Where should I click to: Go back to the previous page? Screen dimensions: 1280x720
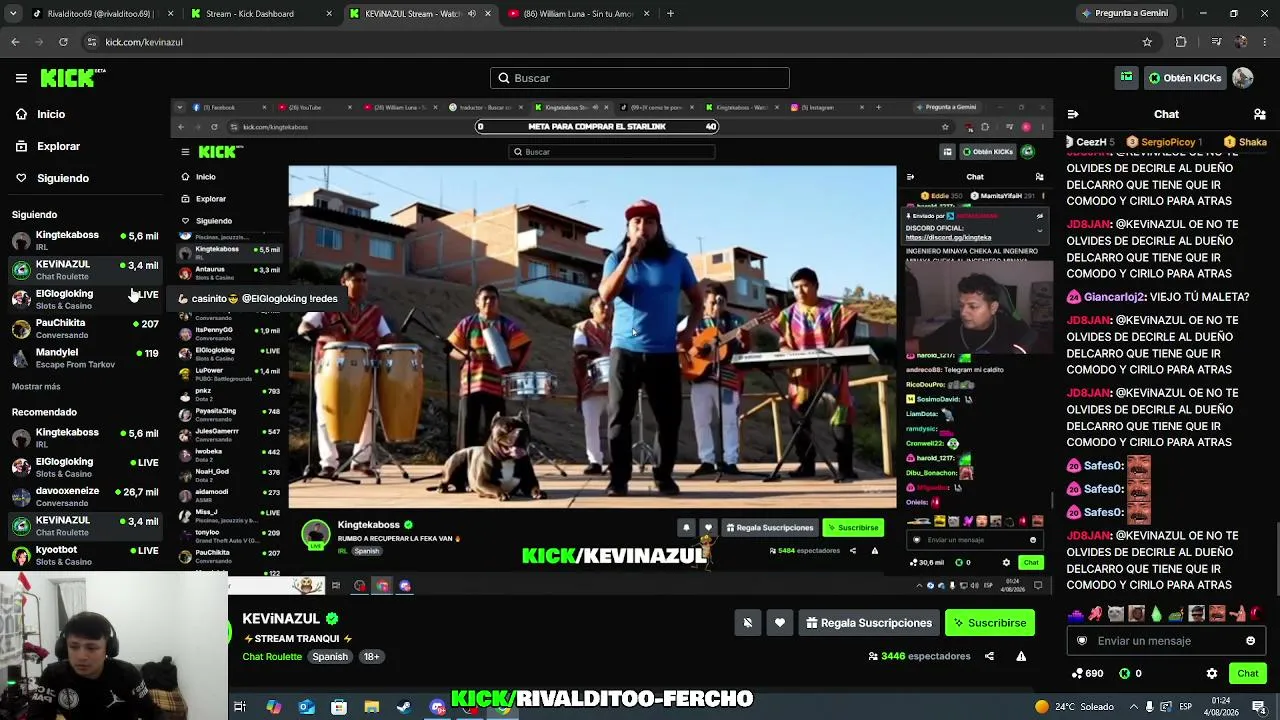(x=15, y=42)
